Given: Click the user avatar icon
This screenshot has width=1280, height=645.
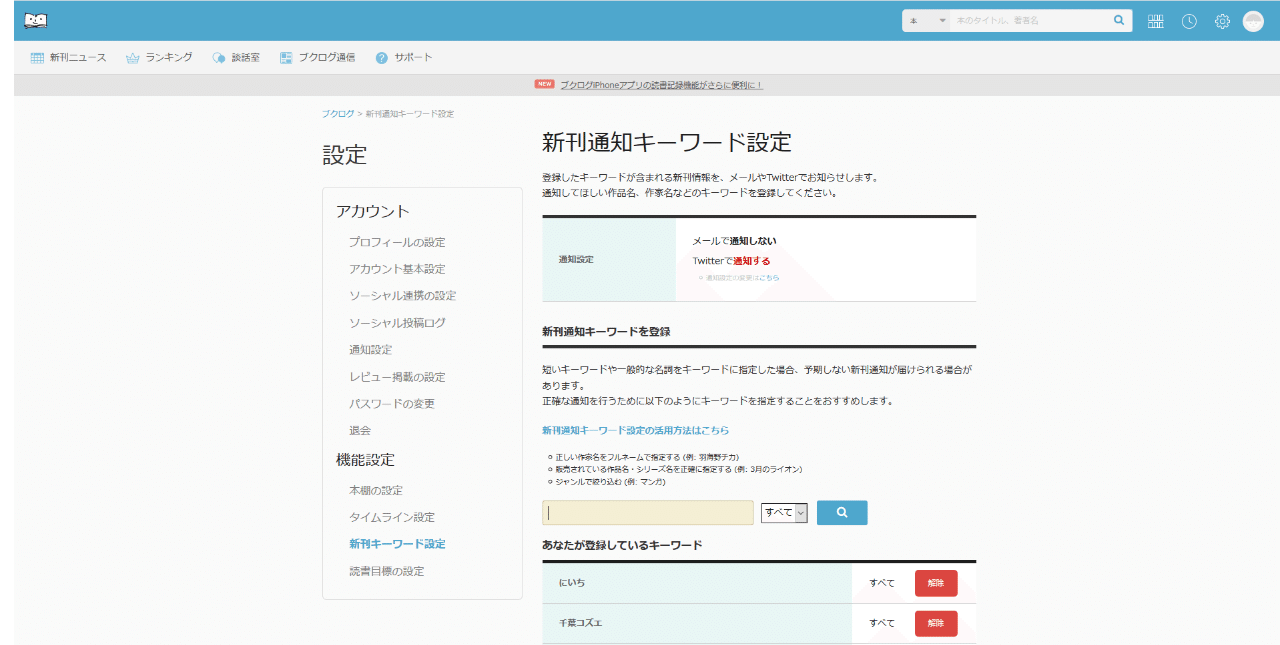Looking at the screenshot, I should click(x=1255, y=20).
